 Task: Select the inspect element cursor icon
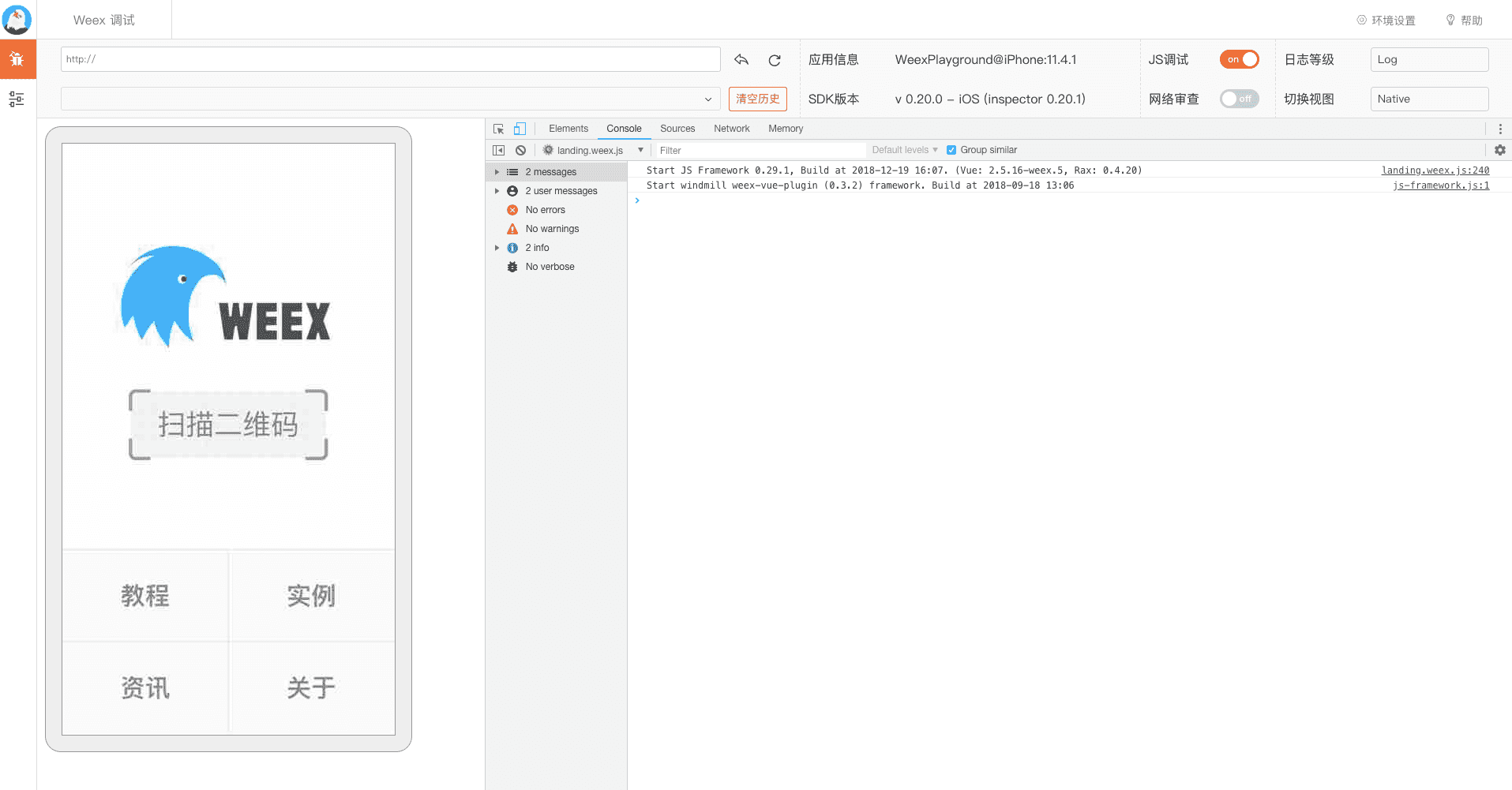(x=498, y=129)
